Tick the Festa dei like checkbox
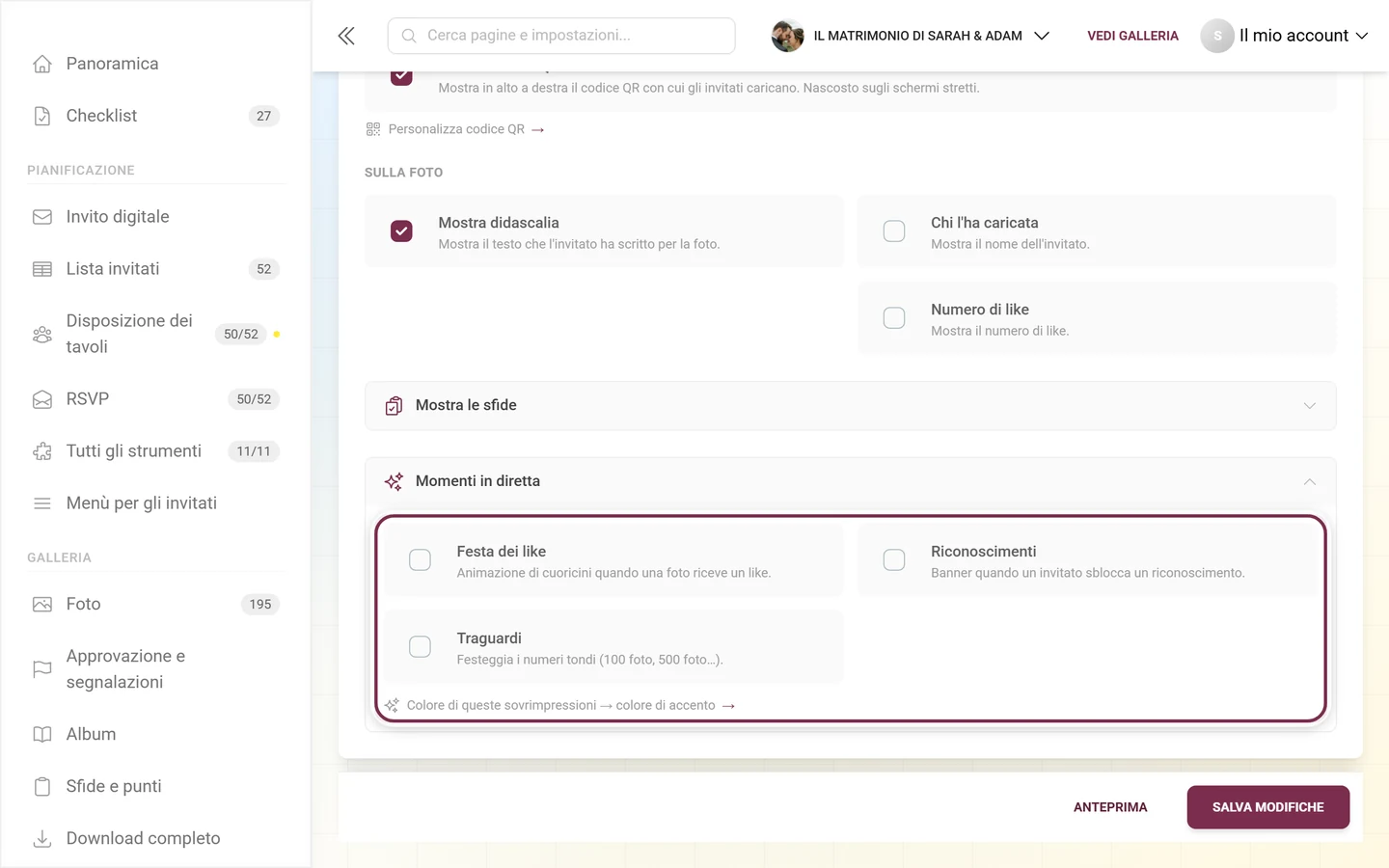1389x868 pixels. 420,560
